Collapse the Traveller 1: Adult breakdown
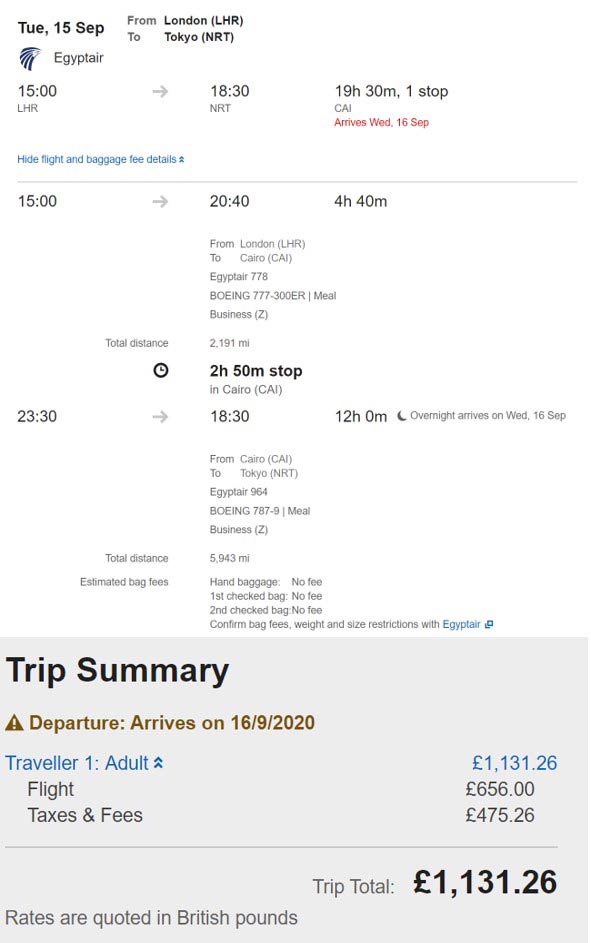This screenshot has height=943, width=591. pos(84,763)
